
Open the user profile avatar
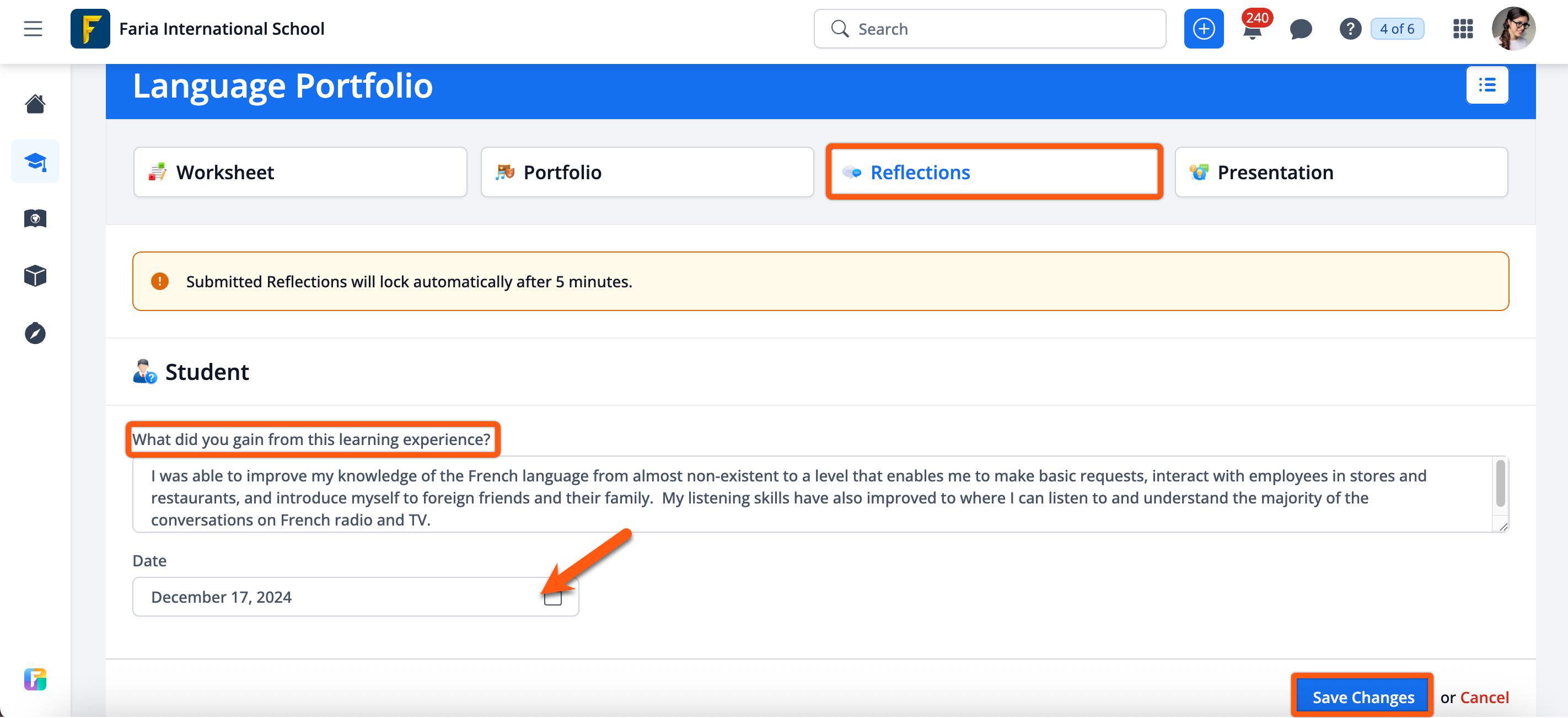[x=1513, y=29]
